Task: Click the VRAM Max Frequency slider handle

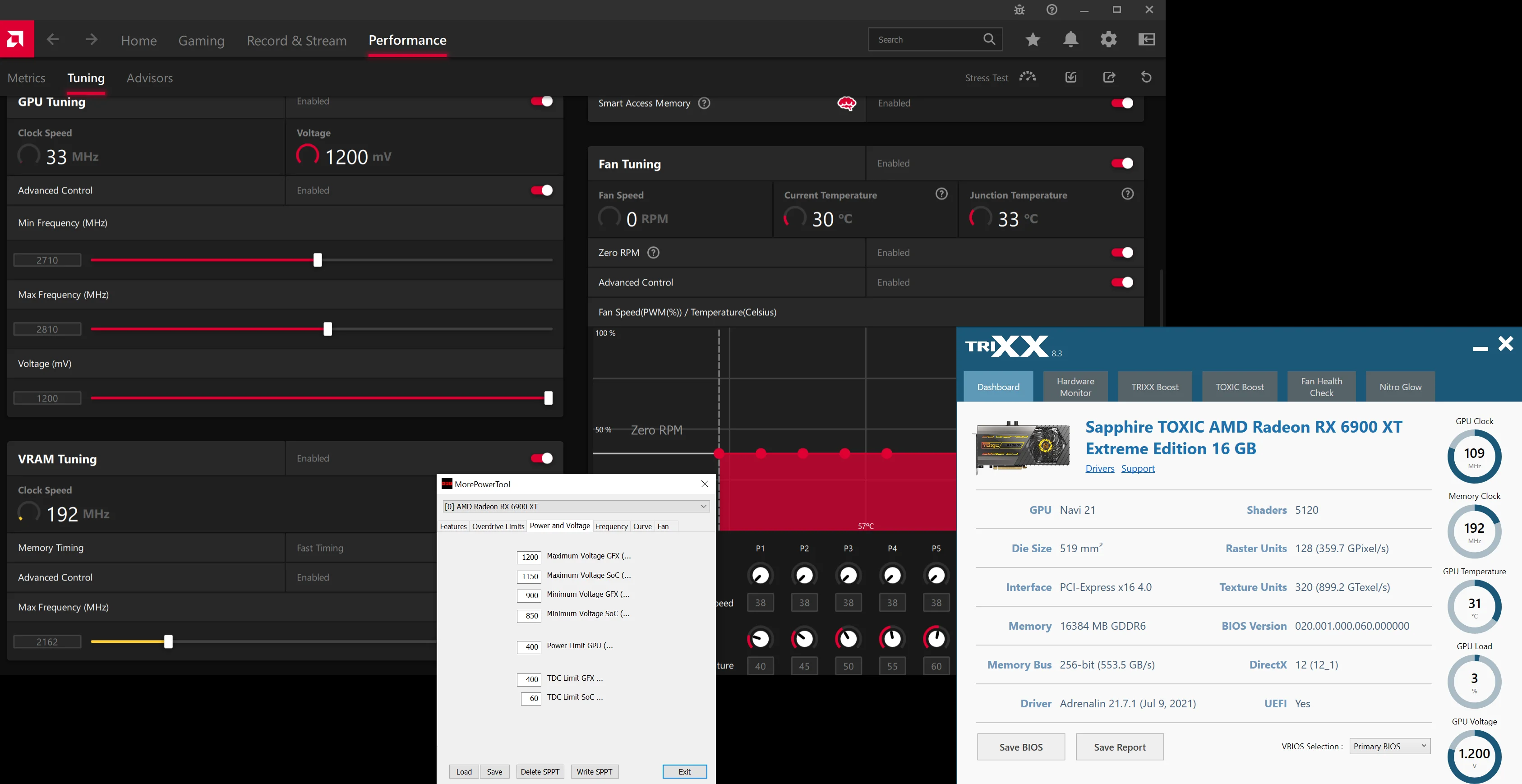Action: coord(168,641)
